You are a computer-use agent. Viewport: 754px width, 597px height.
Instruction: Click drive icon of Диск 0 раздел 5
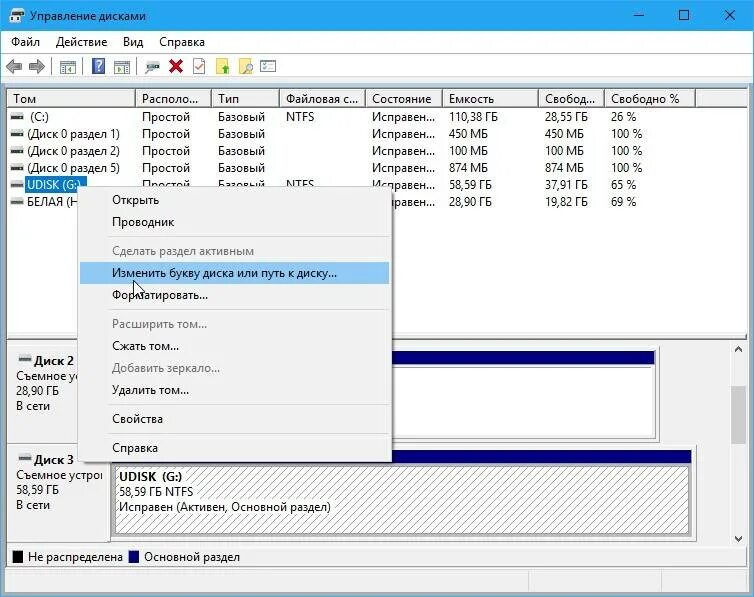[17, 168]
